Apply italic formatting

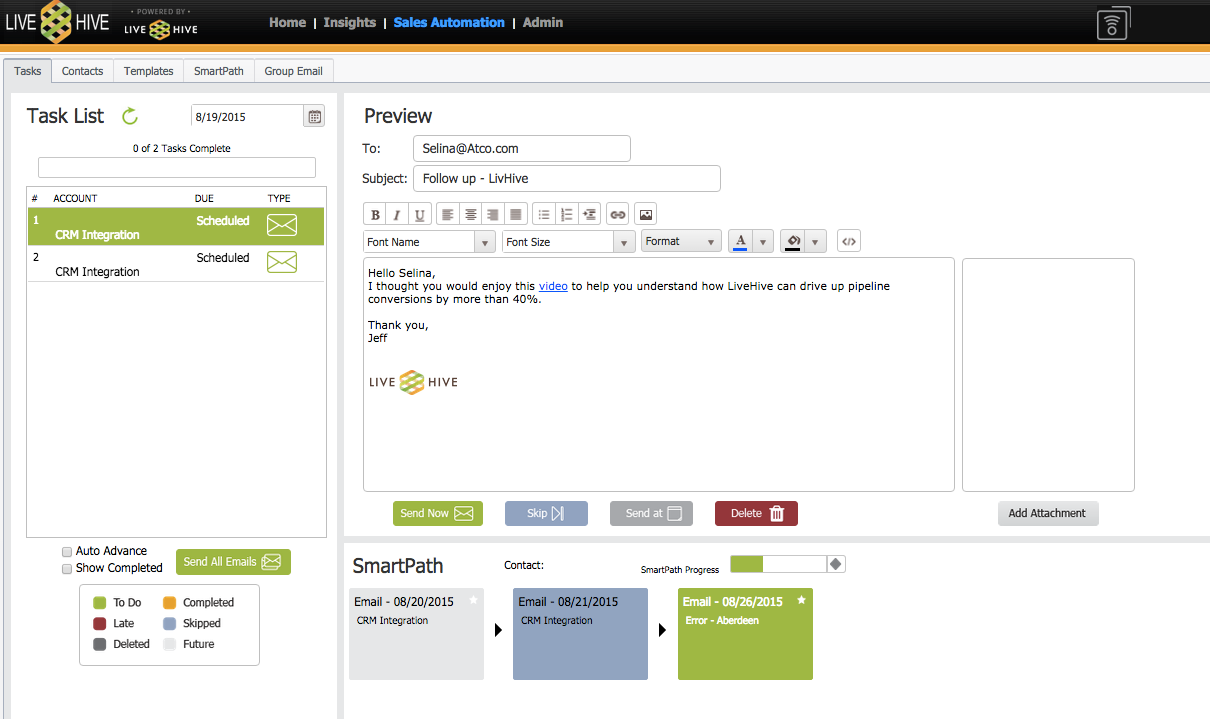tap(396, 213)
